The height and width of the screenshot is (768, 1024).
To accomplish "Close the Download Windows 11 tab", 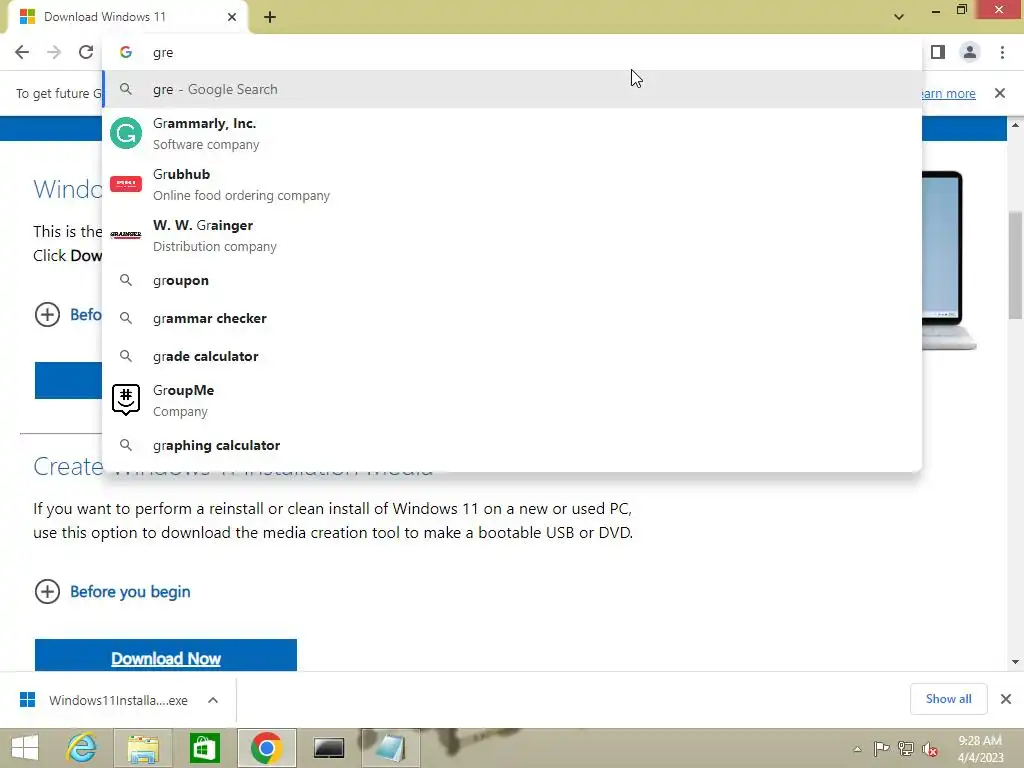I will [x=232, y=17].
